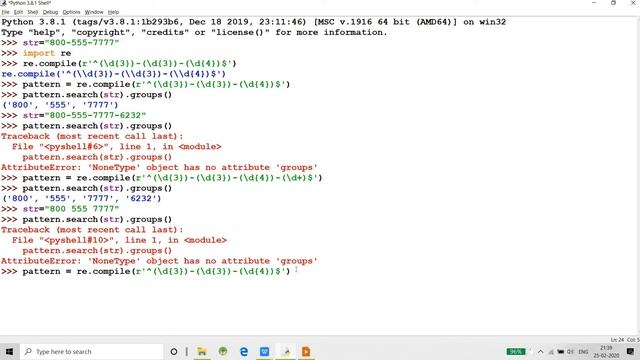
Task: Click the output tuple ending with '6232'
Action: [x=81, y=198]
